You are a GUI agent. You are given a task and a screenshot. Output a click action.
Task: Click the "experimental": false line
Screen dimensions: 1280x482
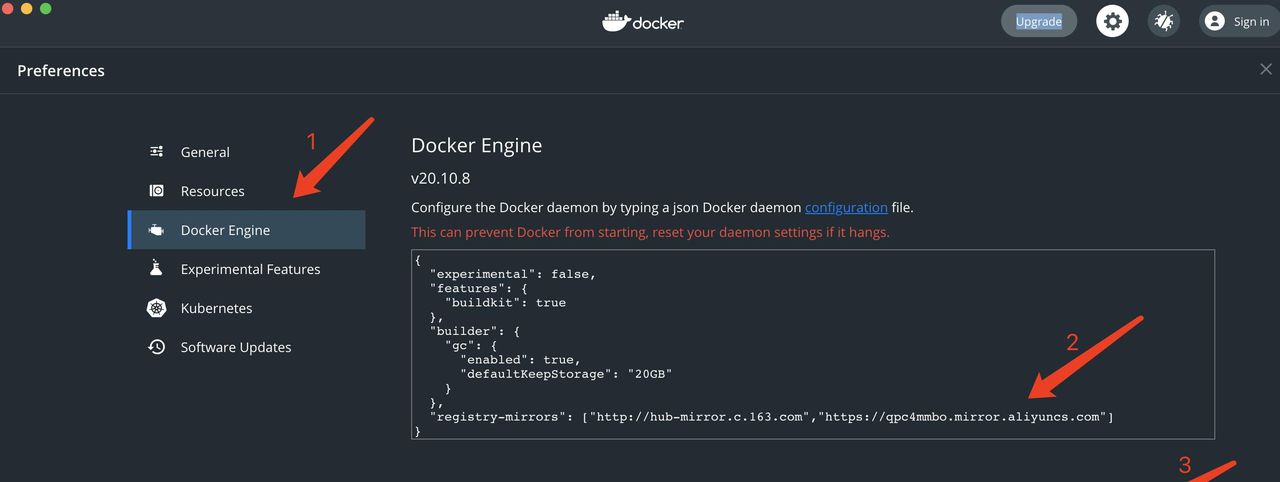513,274
